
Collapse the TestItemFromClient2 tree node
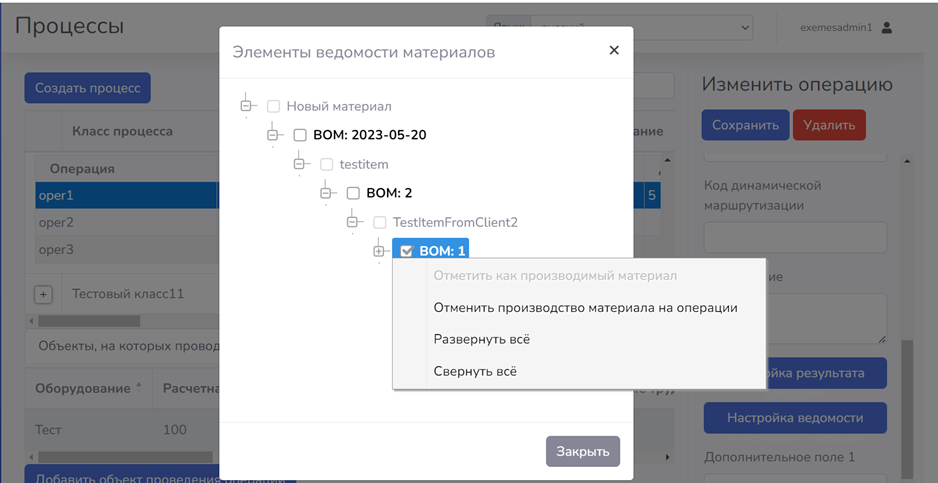(x=353, y=222)
